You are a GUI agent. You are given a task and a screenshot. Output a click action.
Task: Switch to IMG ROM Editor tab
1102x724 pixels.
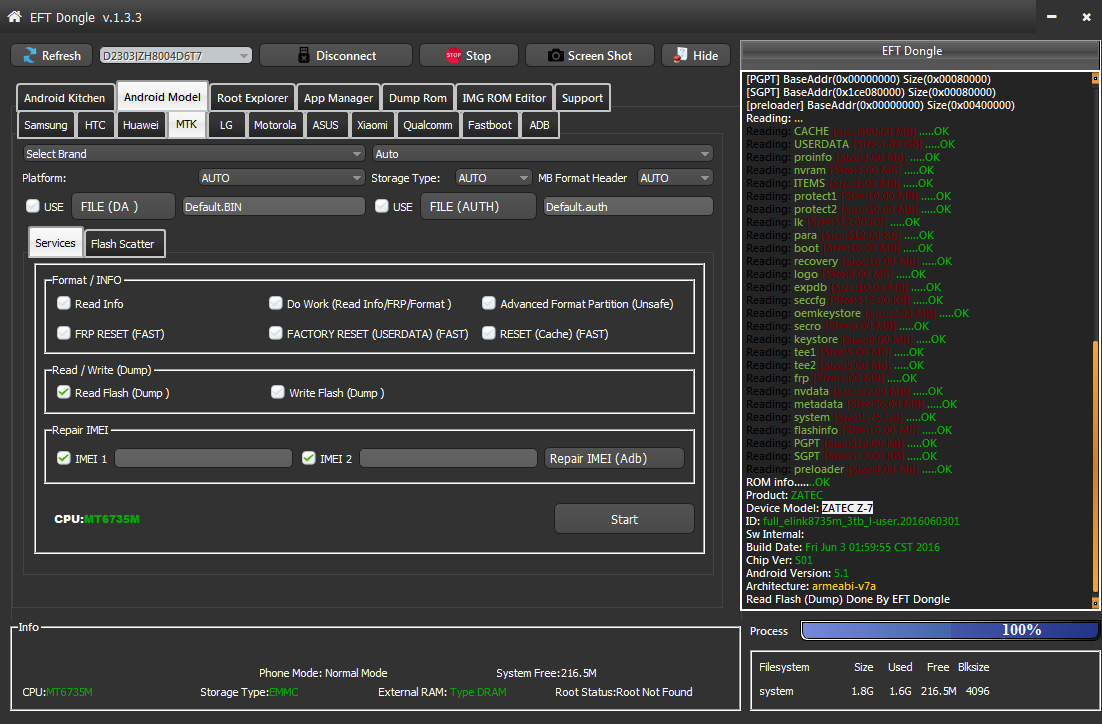click(x=504, y=98)
